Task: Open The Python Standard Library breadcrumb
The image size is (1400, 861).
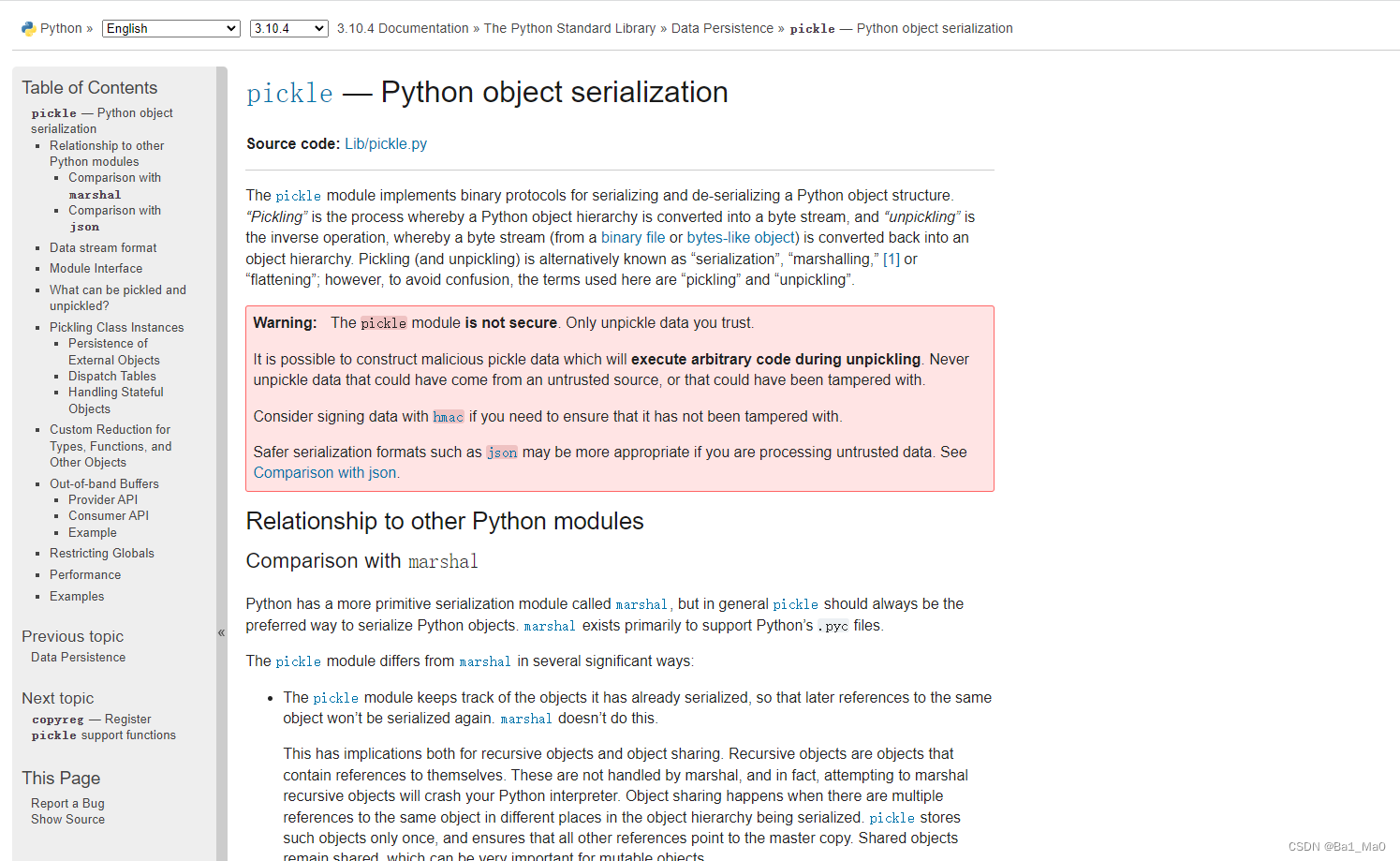Action: [569, 29]
